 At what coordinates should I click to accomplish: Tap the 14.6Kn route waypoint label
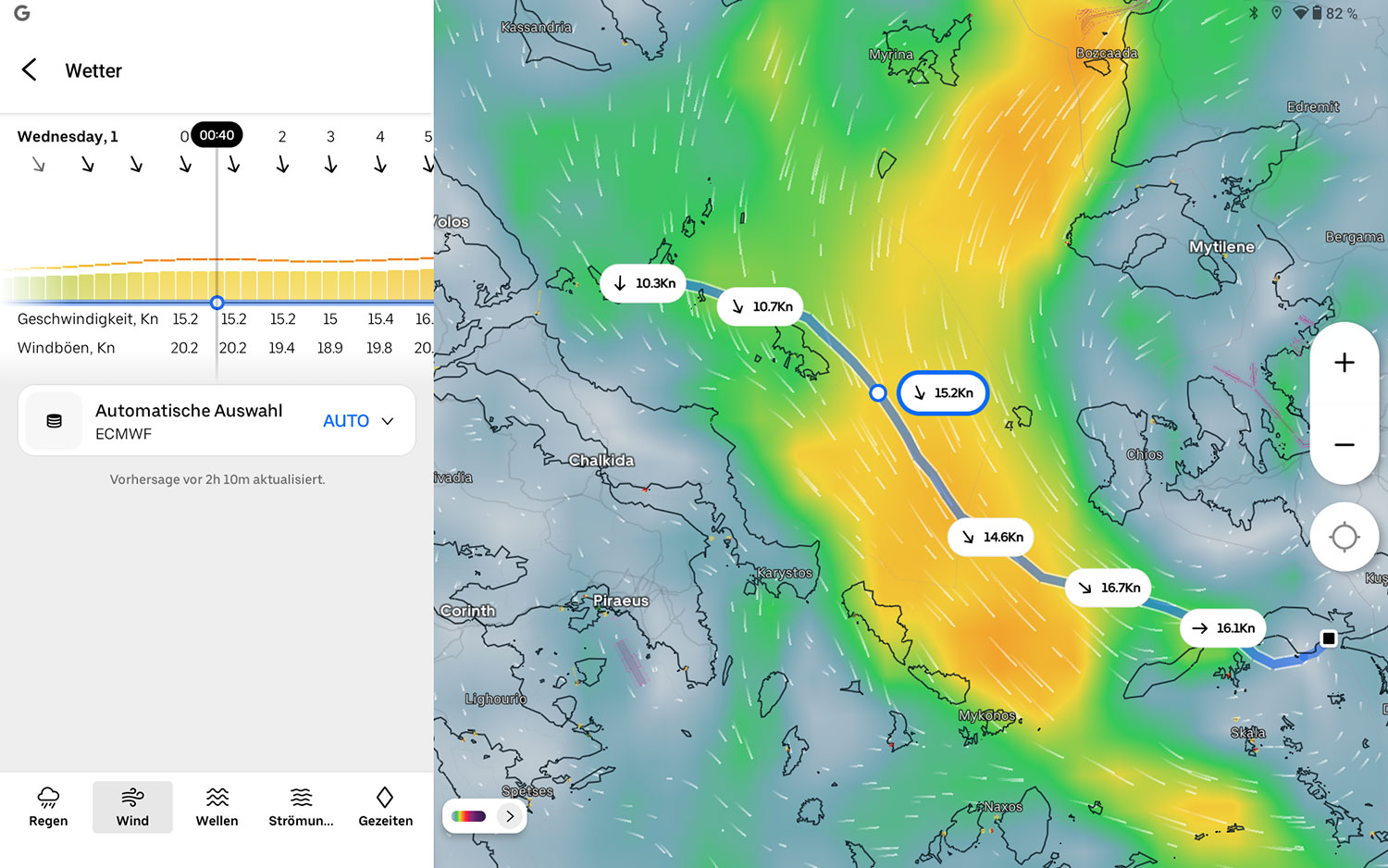[991, 537]
